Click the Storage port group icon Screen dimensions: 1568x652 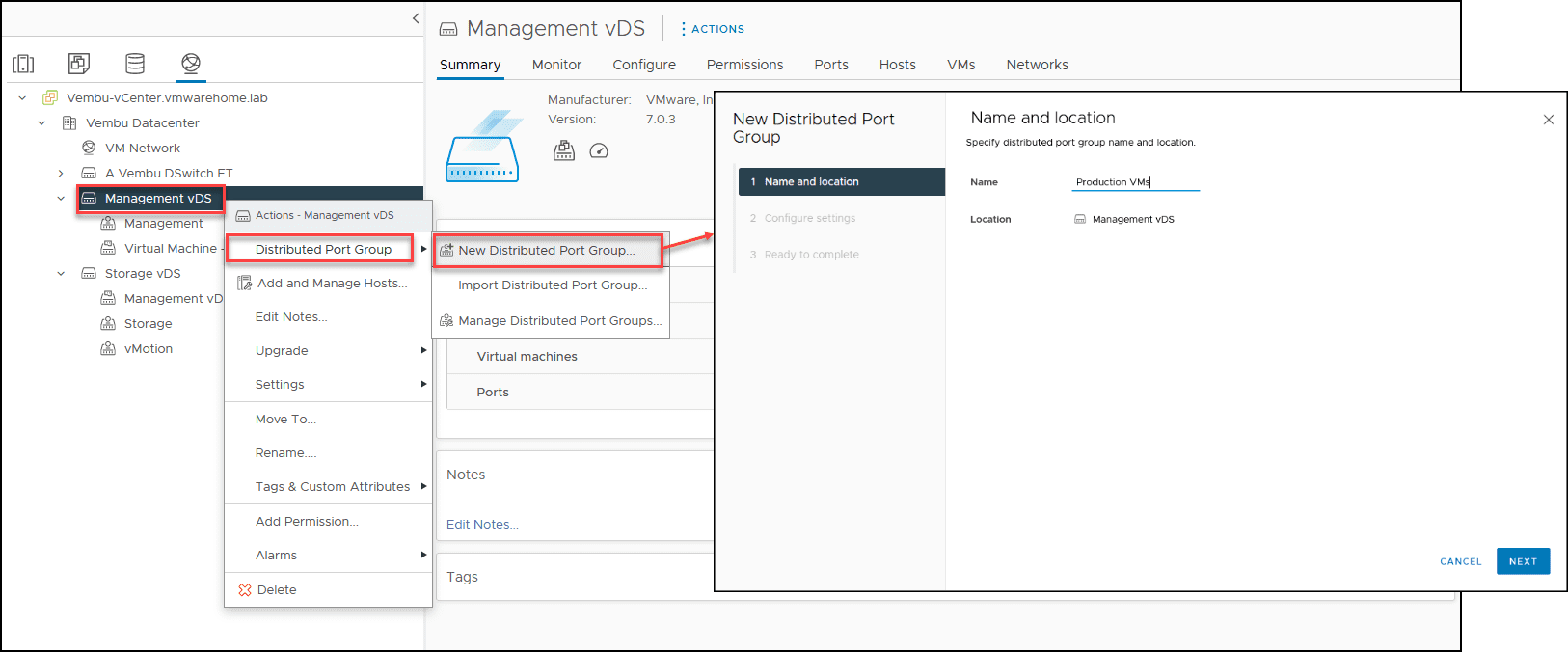(x=108, y=323)
